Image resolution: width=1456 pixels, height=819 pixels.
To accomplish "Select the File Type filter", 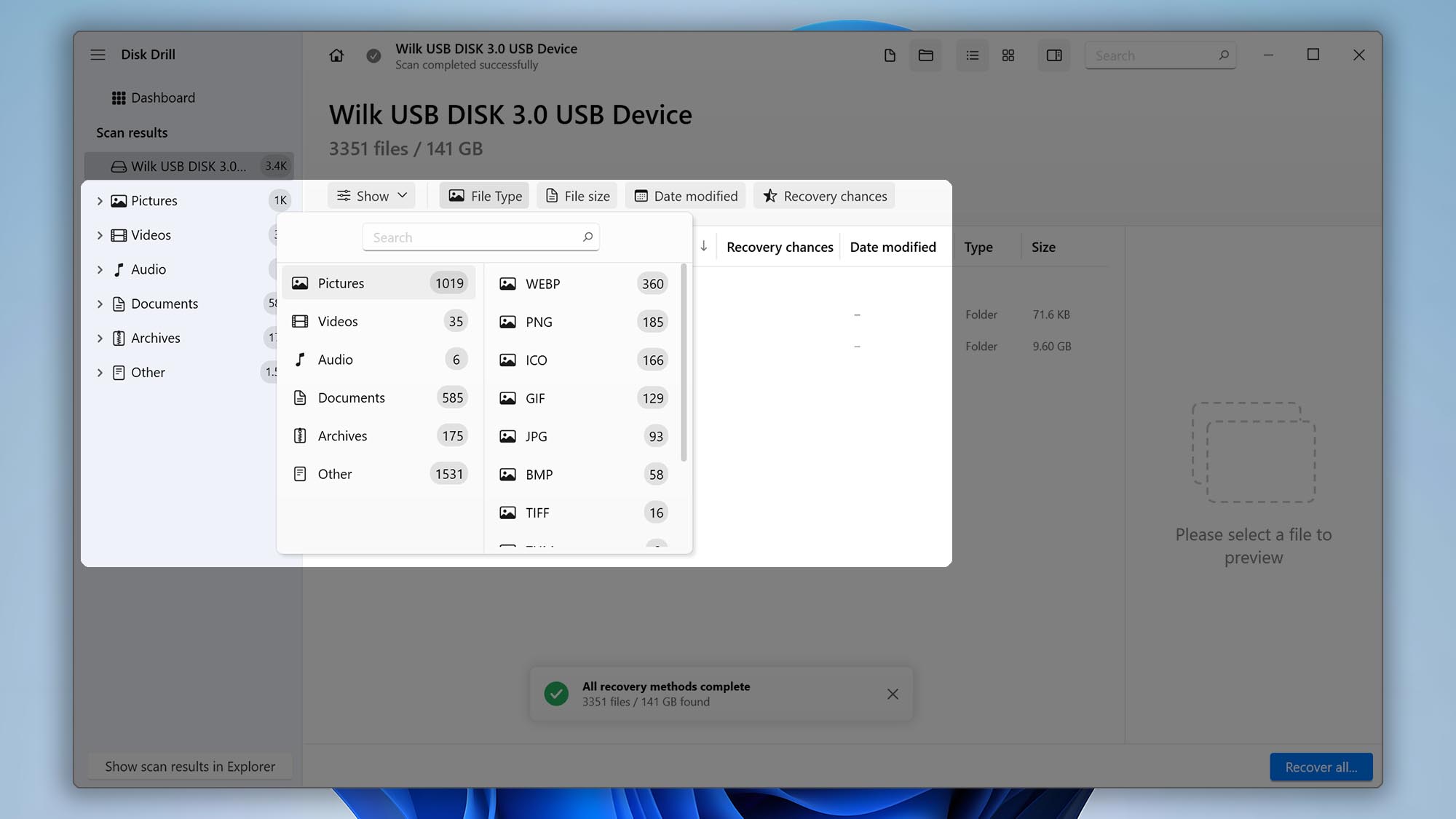I will pos(483,195).
